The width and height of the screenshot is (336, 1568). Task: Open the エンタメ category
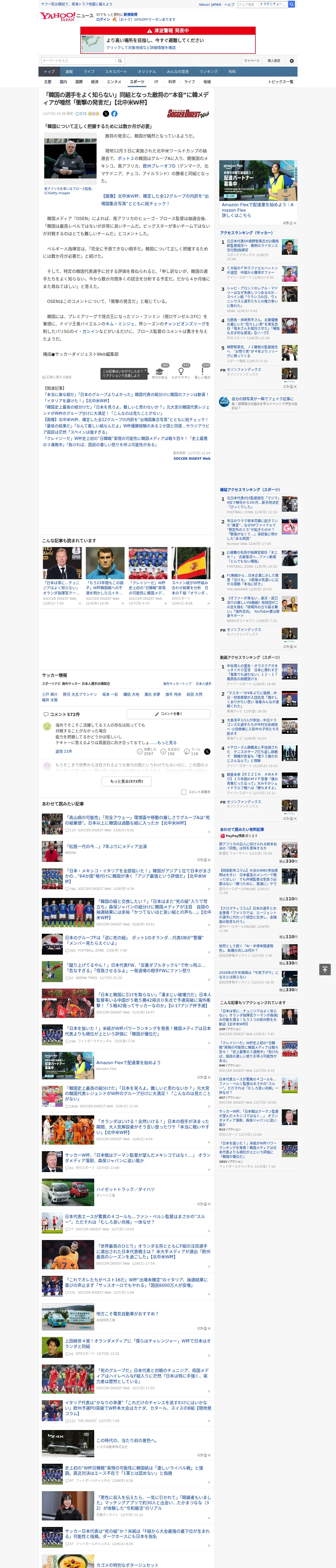pyautogui.click(x=114, y=82)
